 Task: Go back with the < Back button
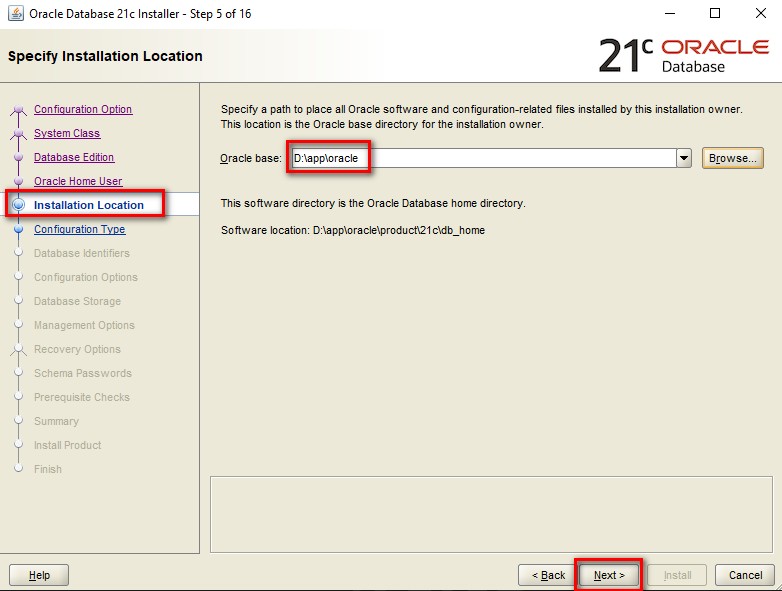(548, 575)
